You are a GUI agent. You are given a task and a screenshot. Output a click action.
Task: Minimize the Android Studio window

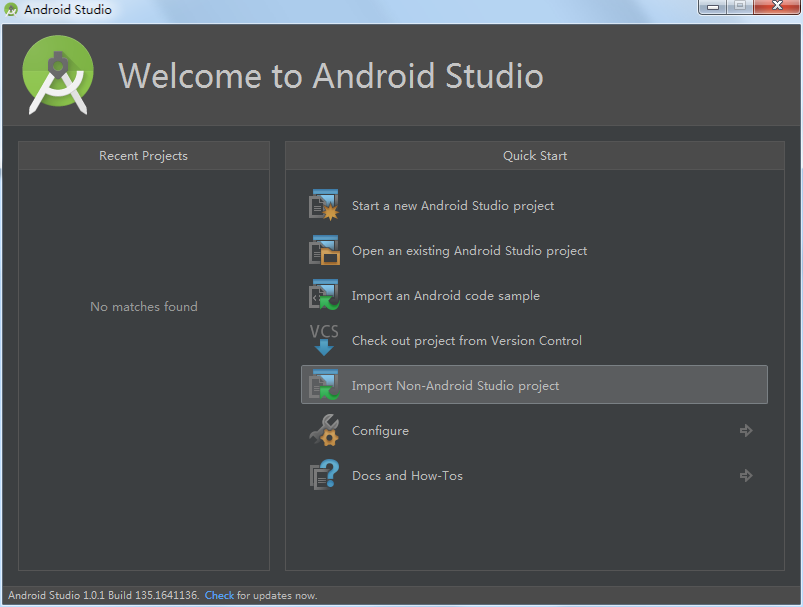[x=713, y=8]
